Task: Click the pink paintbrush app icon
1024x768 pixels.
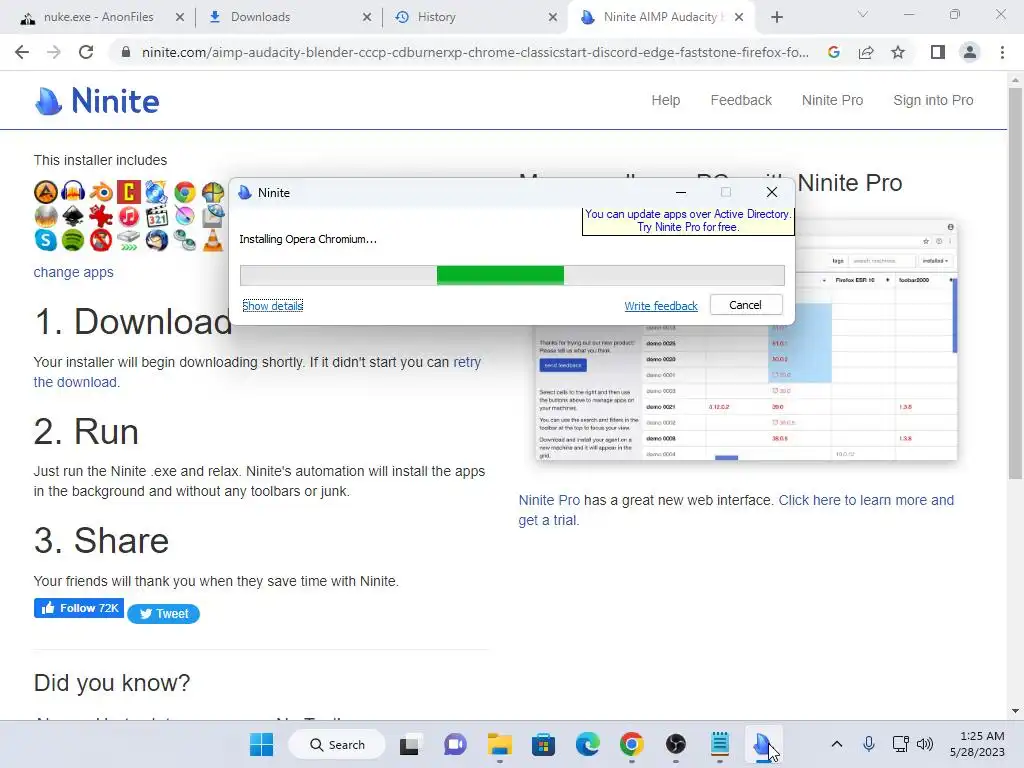Action: (185, 216)
